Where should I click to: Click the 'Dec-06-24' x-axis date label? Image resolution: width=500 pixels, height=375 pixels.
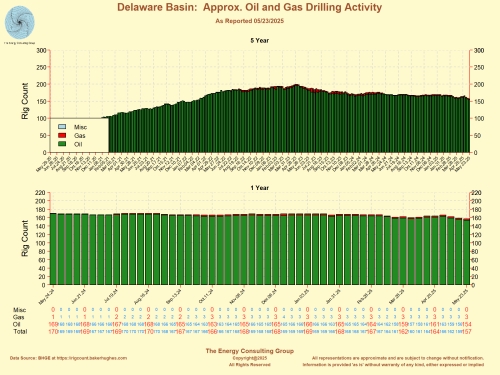point(269,297)
